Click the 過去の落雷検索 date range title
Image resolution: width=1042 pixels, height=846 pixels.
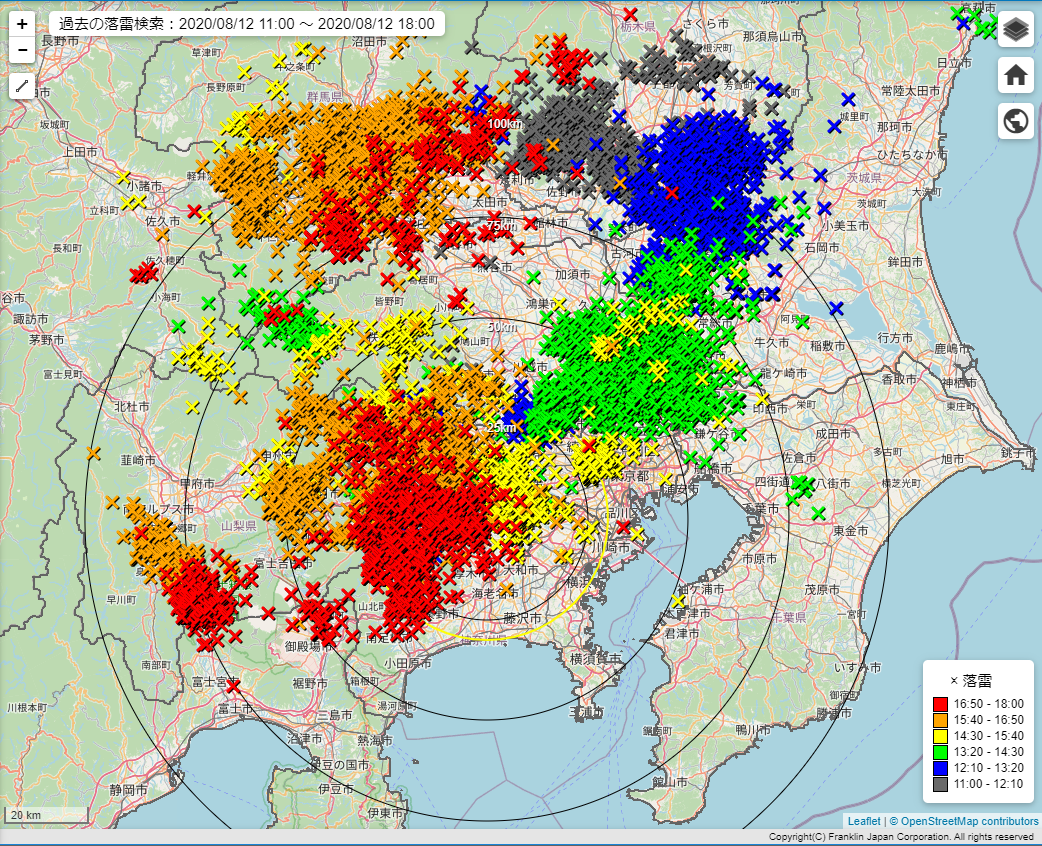[x=246, y=24]
